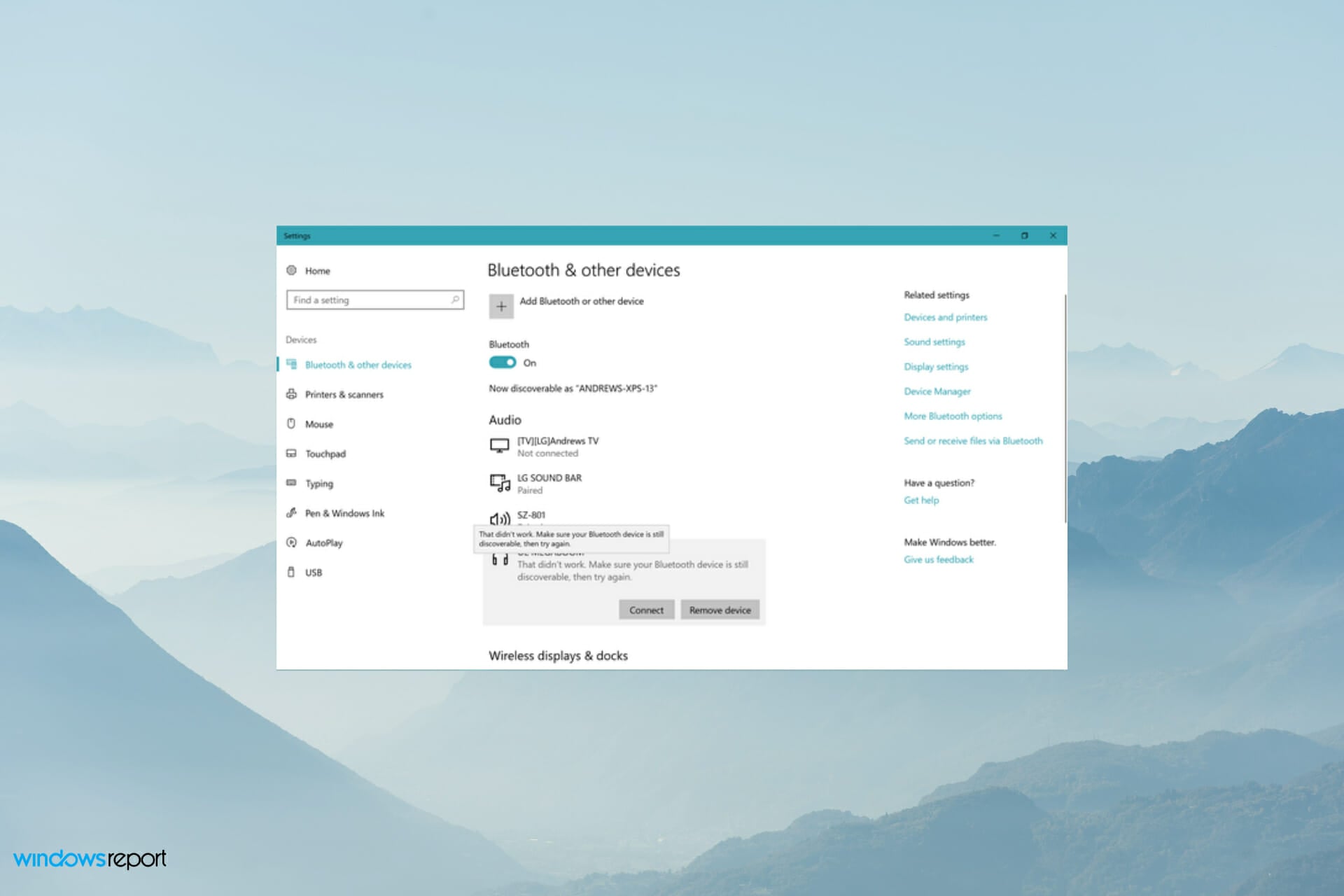Click the Pen & Windows Ink icon

pyautogui.click(x=291, y=513)
